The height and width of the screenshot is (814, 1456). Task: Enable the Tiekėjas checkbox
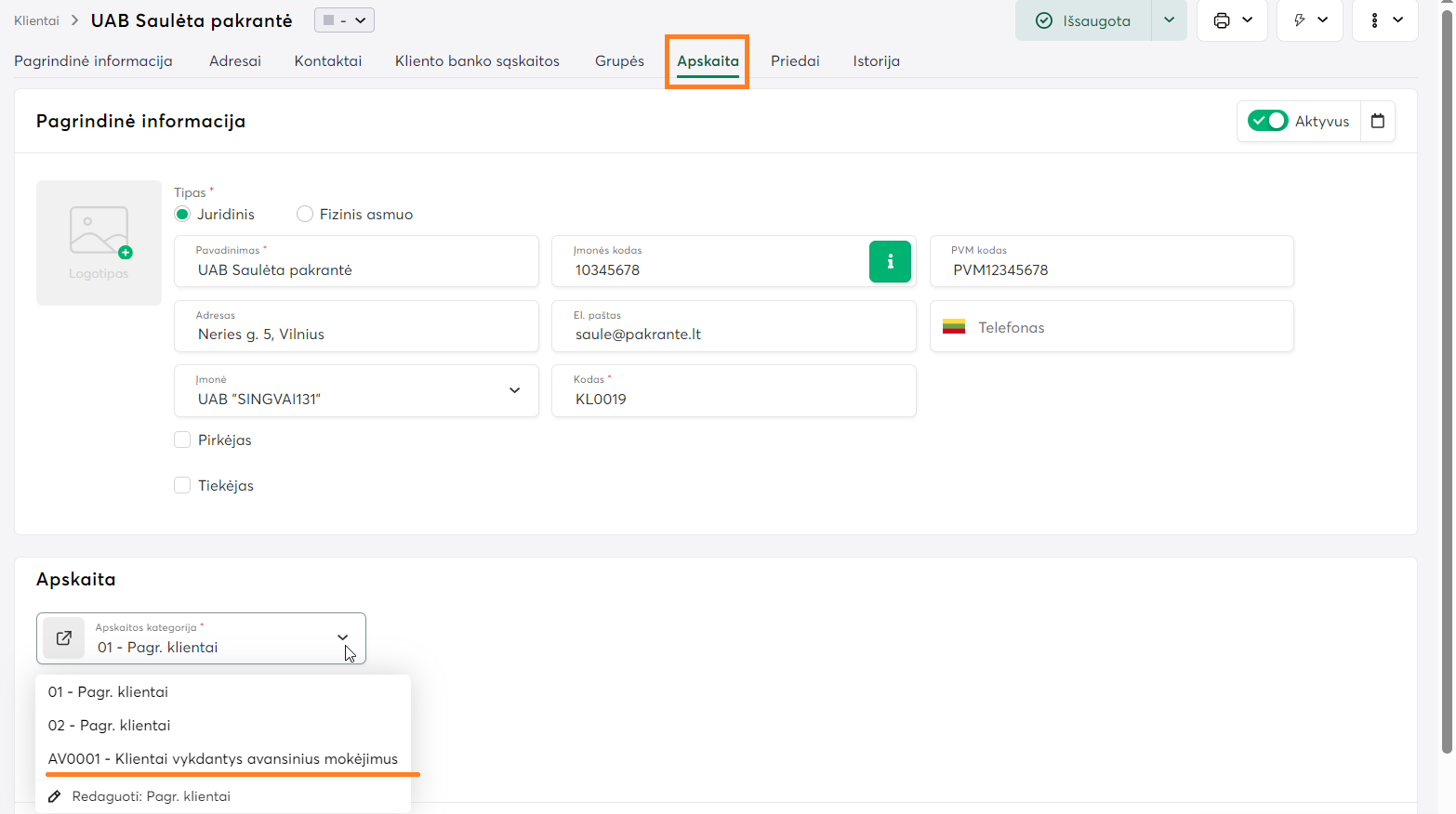point(182,485)
